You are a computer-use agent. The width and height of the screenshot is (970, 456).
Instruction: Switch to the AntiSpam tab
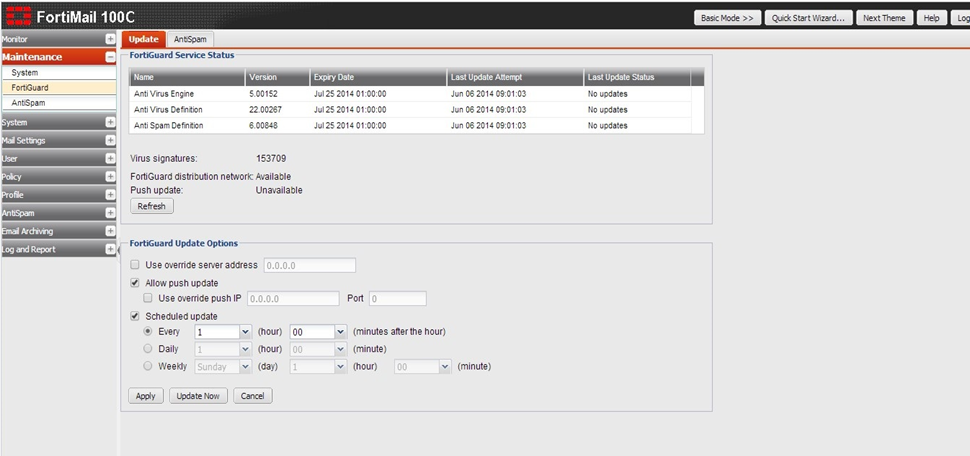(x=191, y=39)
